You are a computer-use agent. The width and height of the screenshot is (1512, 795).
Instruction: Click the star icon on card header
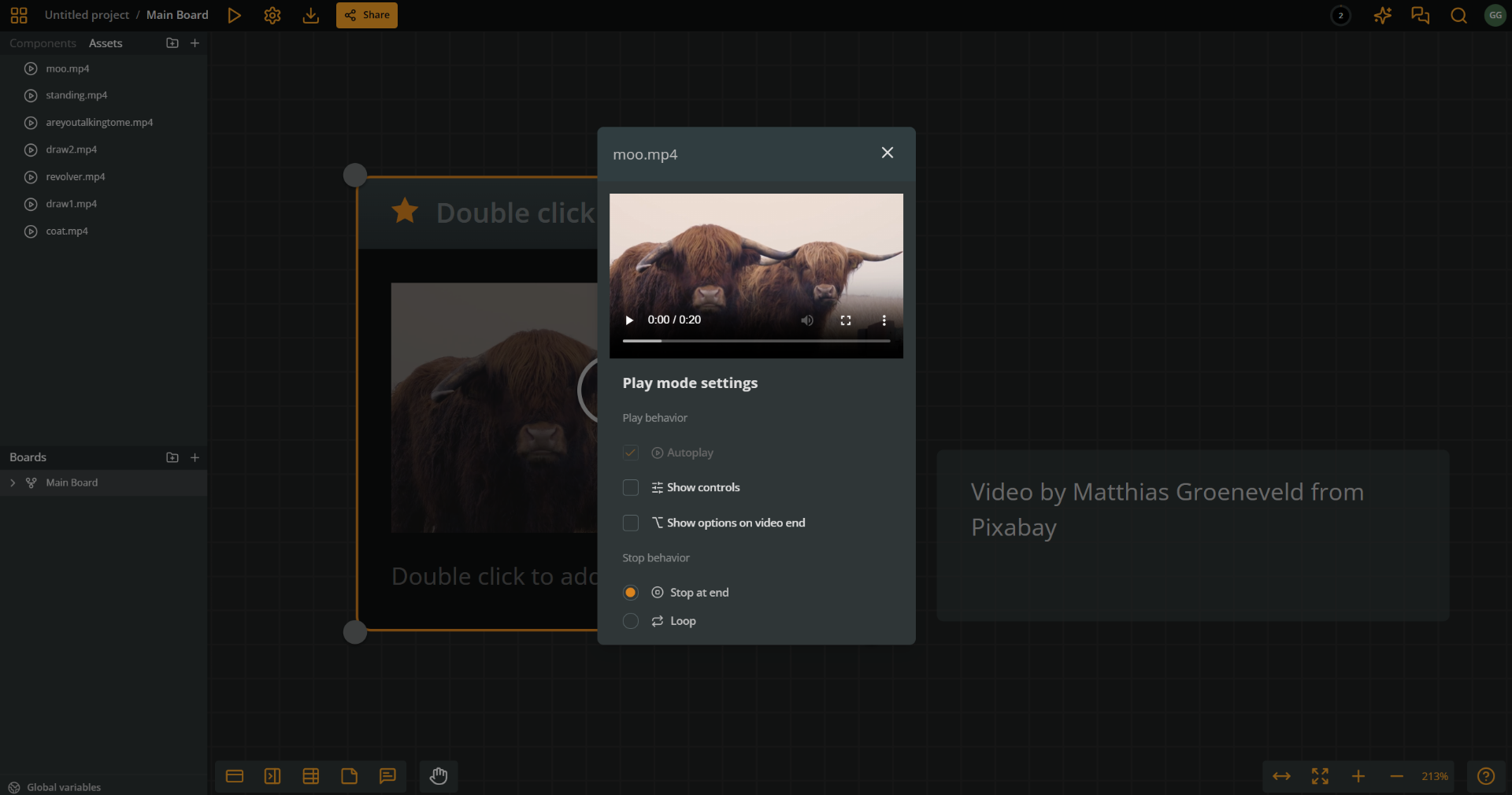405,211
